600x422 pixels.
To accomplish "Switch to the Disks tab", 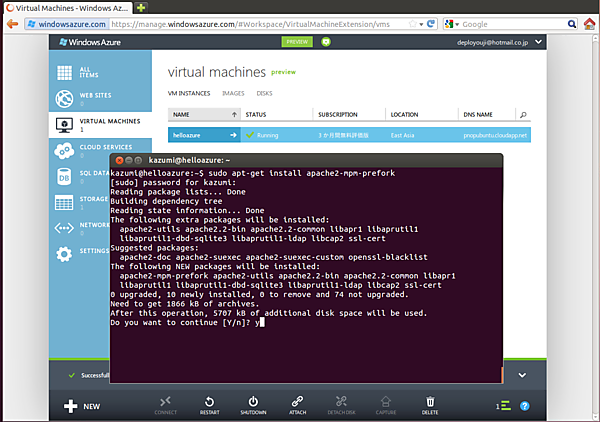I will pyautogui.click(x=264, y=92).
